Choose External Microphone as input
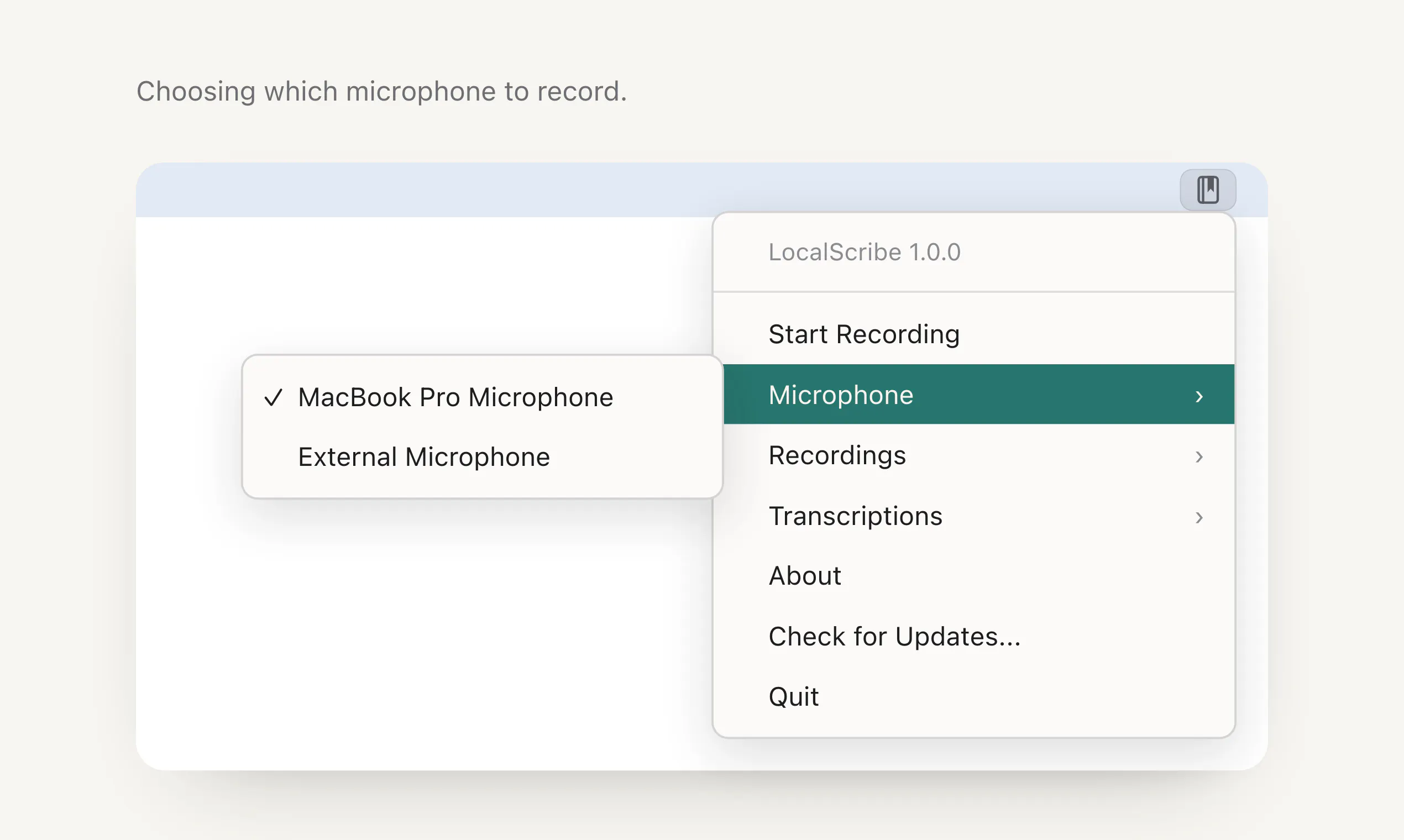 click(x=483, y=457)
